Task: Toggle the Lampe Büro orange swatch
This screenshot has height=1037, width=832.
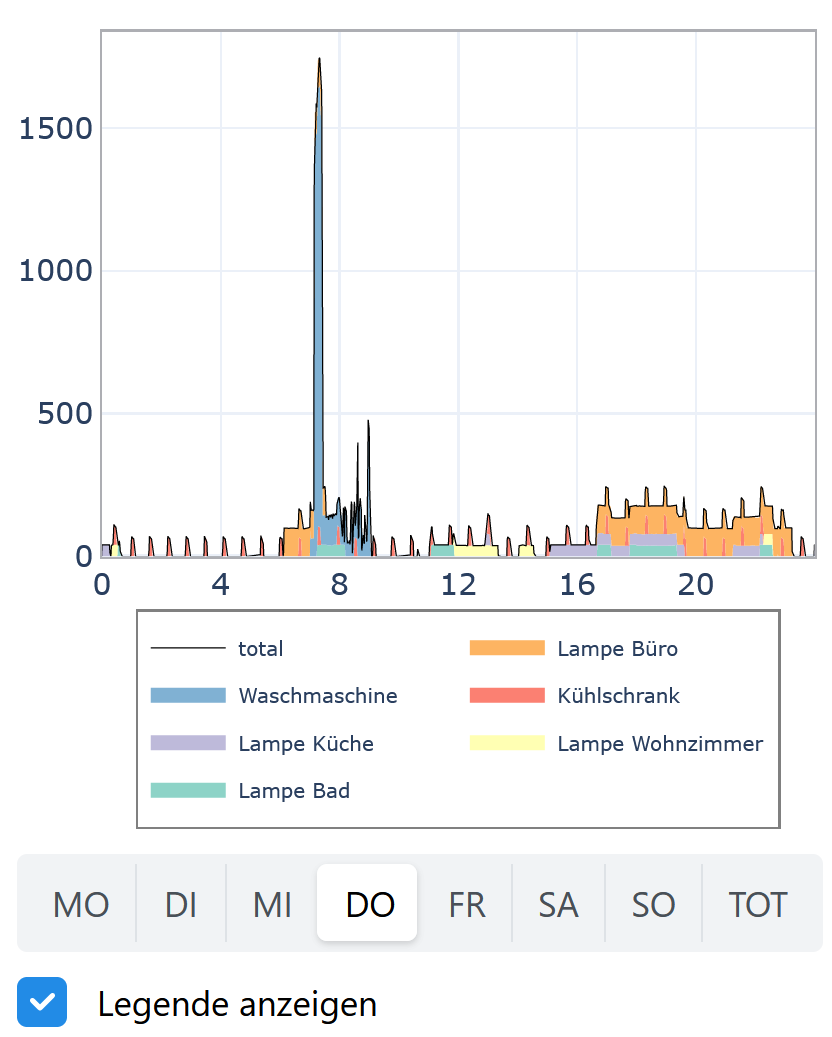Action: pyautogui.click(x=507, y=648)
